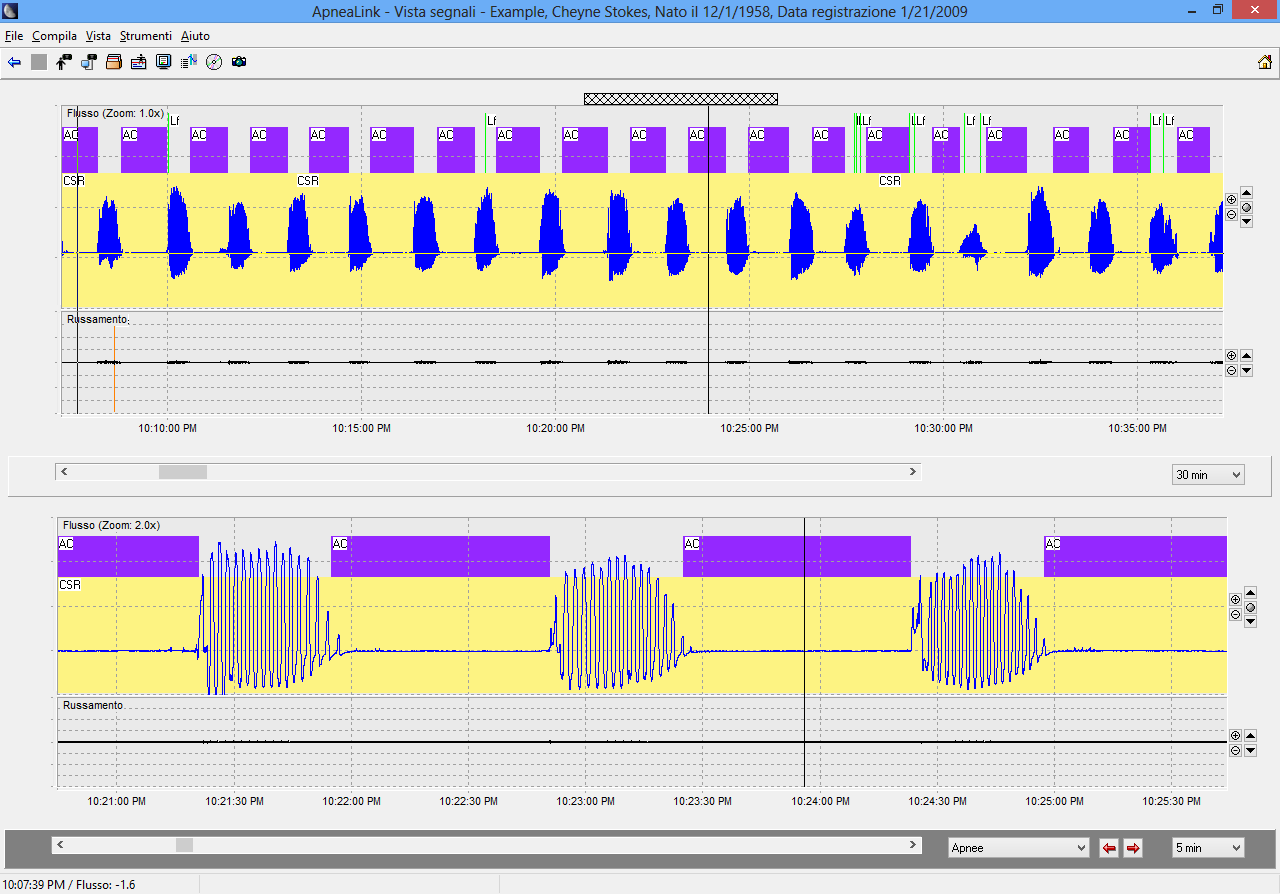Screen dimensions: 1280x894
Task: Click upper scrollbar left arrow
Action: click(x=63, y=471)
